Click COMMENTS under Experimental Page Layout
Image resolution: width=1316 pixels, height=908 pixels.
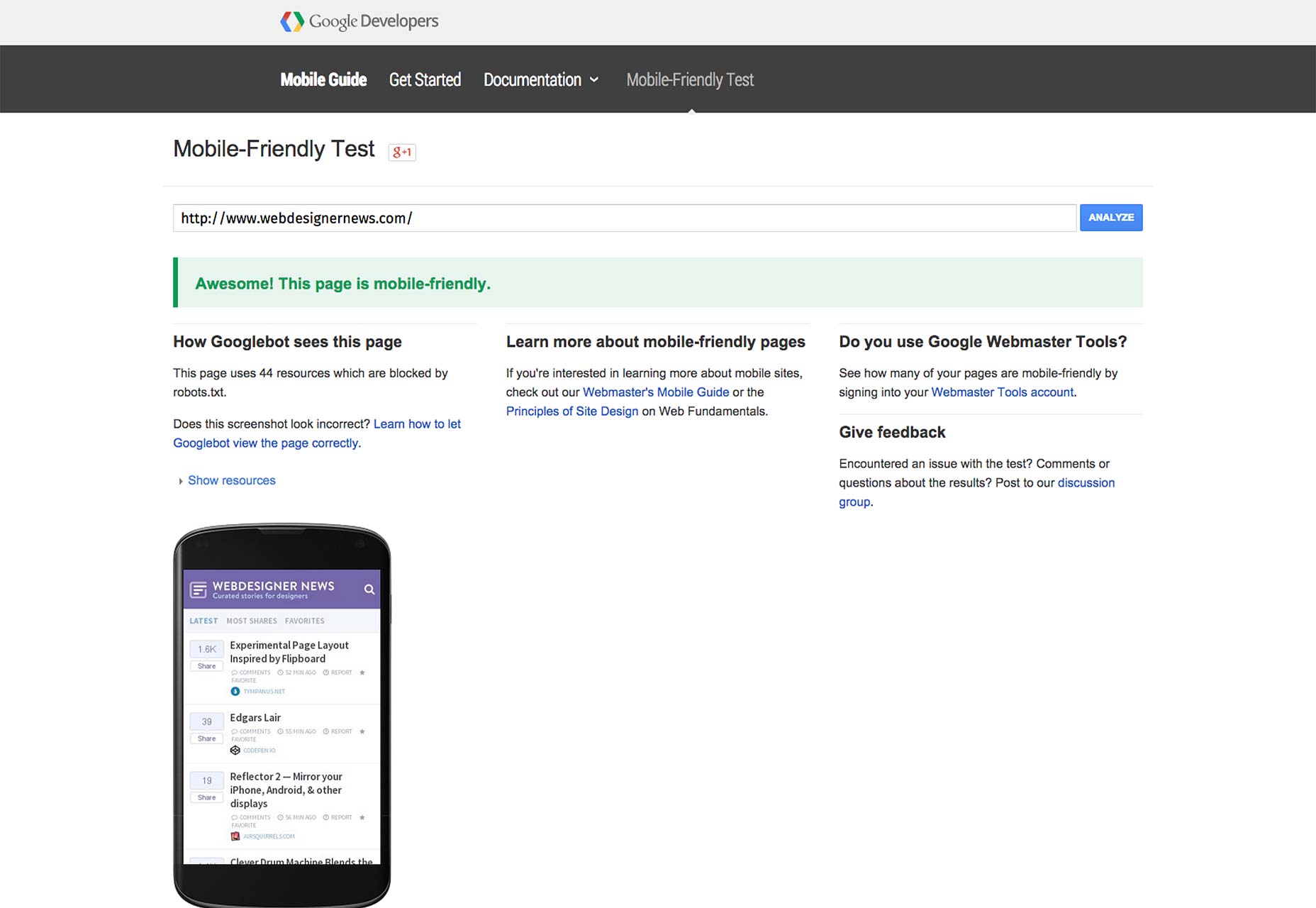[x=251, y=672]
